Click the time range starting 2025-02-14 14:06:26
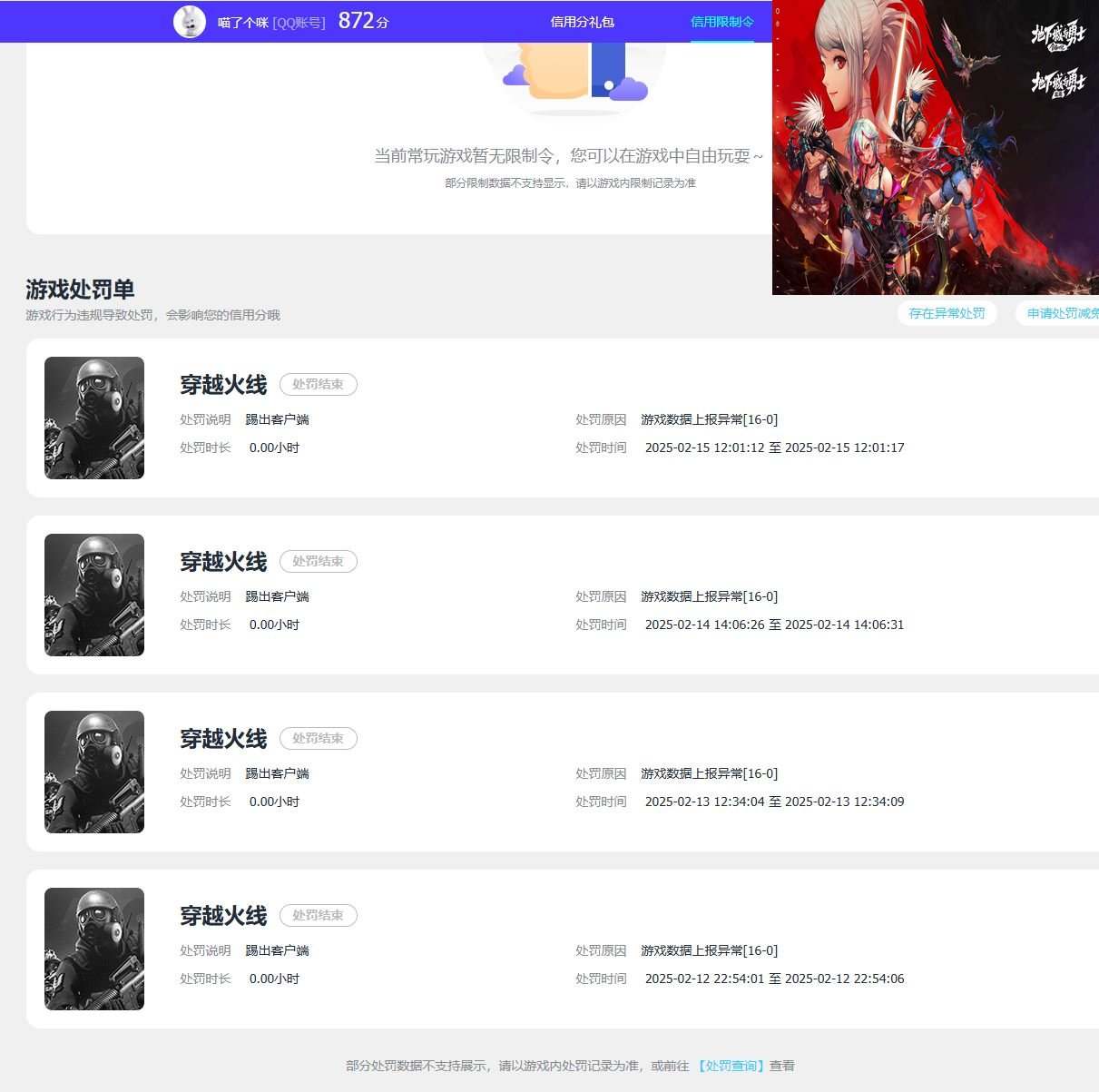The image size is (1099, 1092). pyautogui.click(x=775, y=625)
